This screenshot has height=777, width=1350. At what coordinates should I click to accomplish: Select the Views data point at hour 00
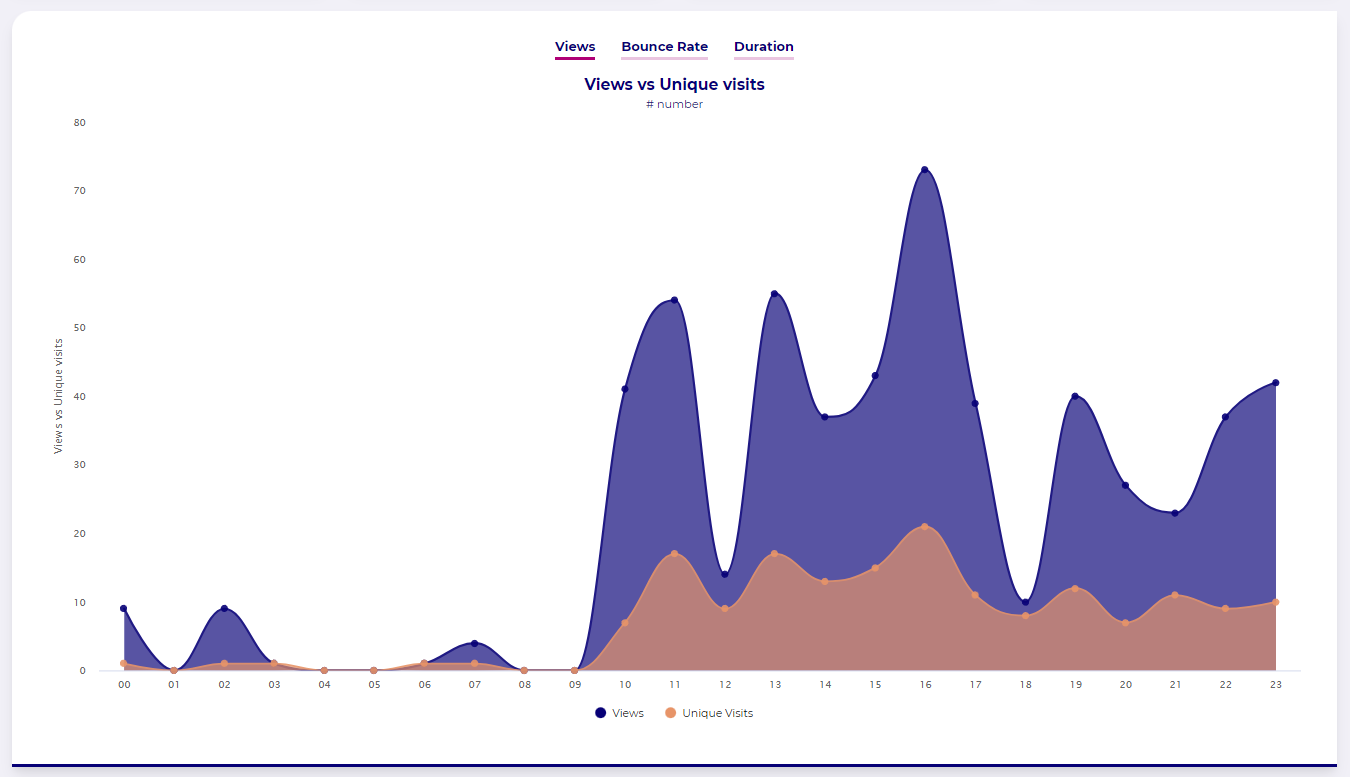(x=124, y=608)
